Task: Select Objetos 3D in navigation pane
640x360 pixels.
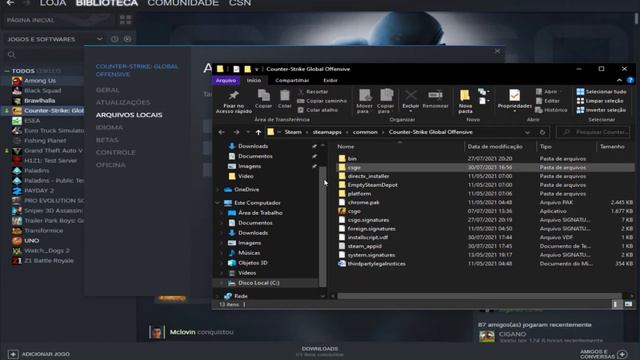Action: (x=253, y=263)
